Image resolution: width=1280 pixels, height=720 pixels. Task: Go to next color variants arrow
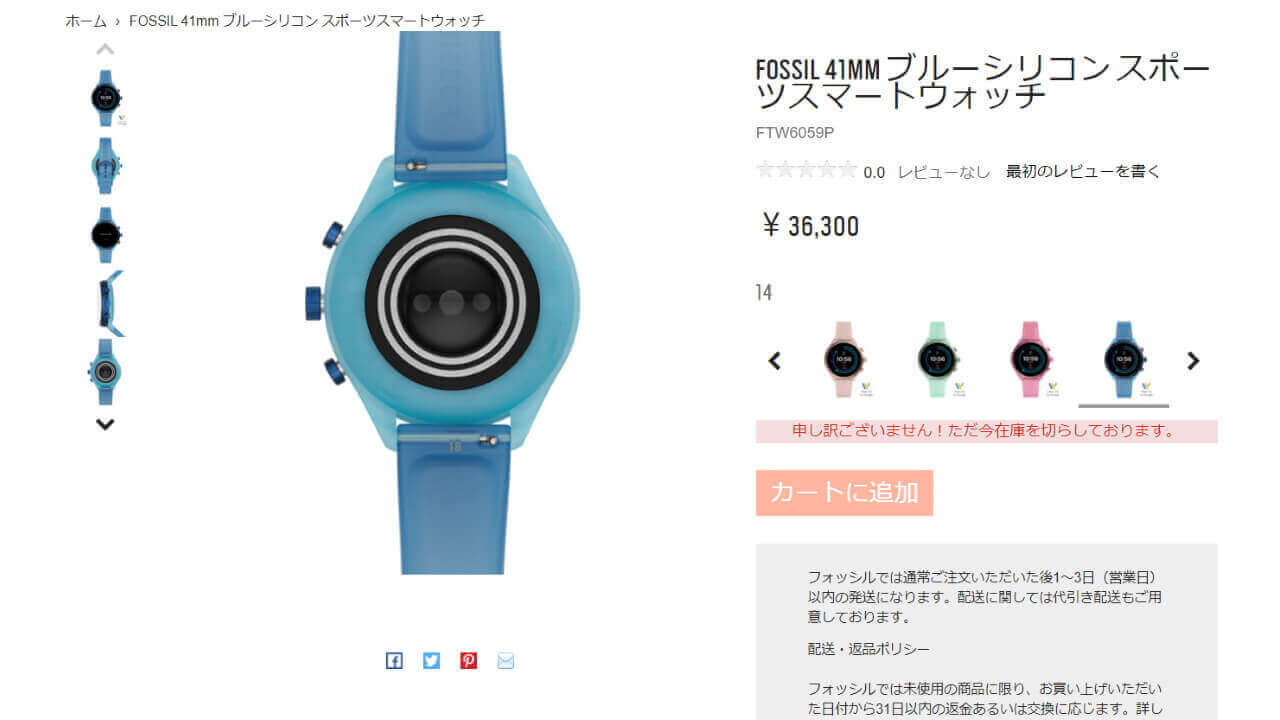click(1193, 361)
